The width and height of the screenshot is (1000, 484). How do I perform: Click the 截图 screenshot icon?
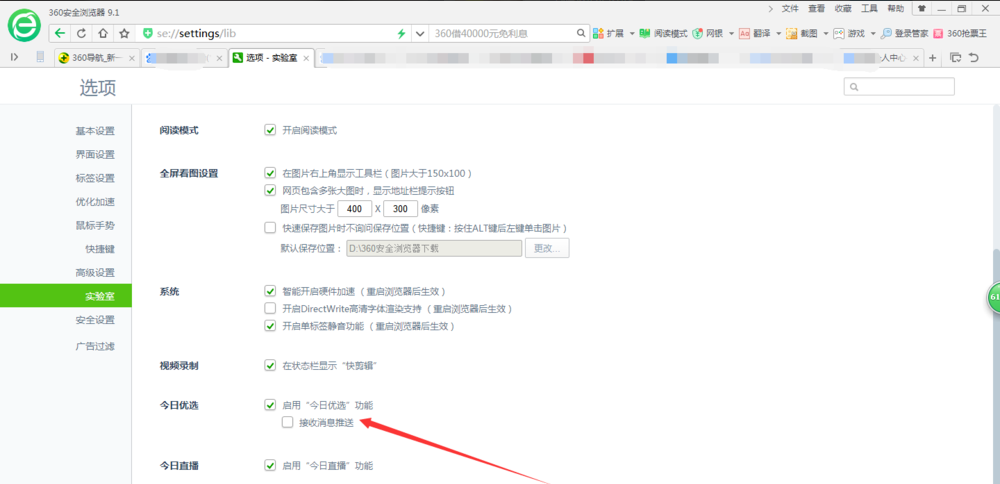[x=791, y=34]
